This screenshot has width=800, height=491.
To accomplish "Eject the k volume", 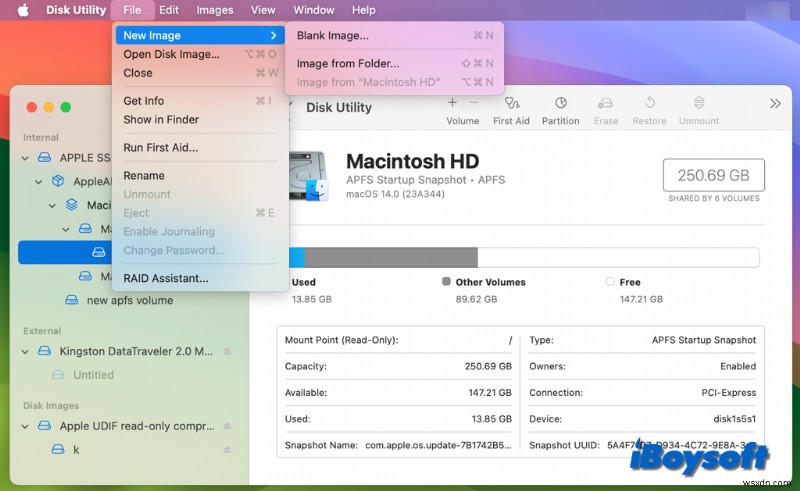I will tap(228, 450).
